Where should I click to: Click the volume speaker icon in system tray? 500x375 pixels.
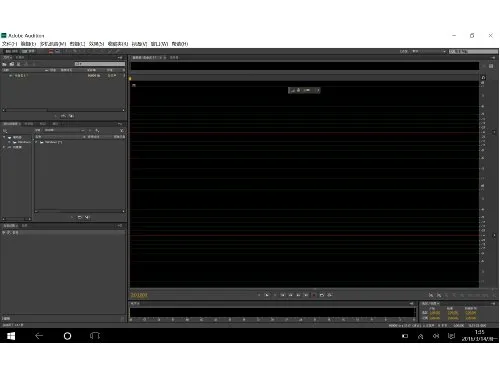[x=436, y=336]
